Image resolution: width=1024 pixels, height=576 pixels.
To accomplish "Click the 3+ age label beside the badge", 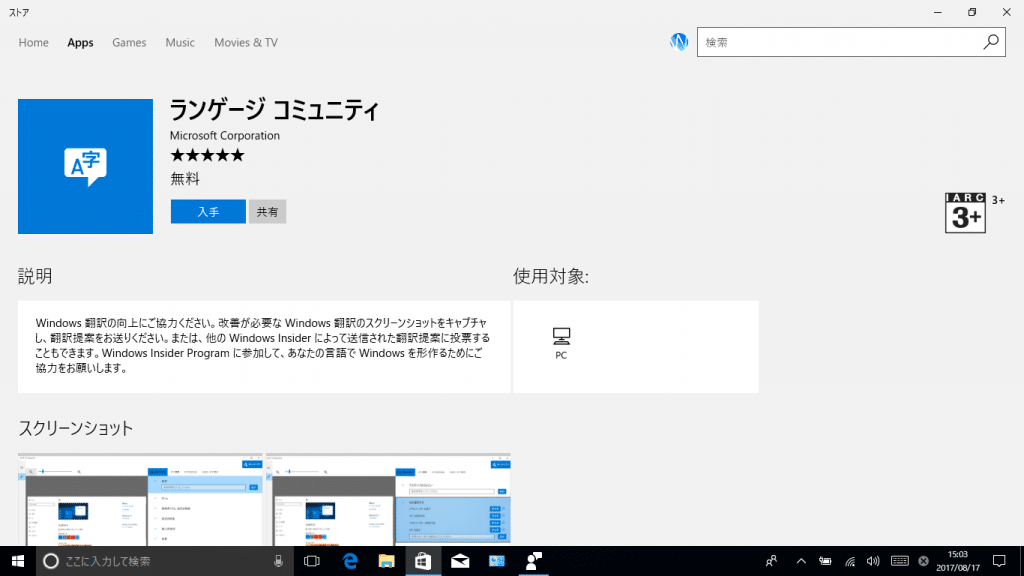I will click(998, 200).
